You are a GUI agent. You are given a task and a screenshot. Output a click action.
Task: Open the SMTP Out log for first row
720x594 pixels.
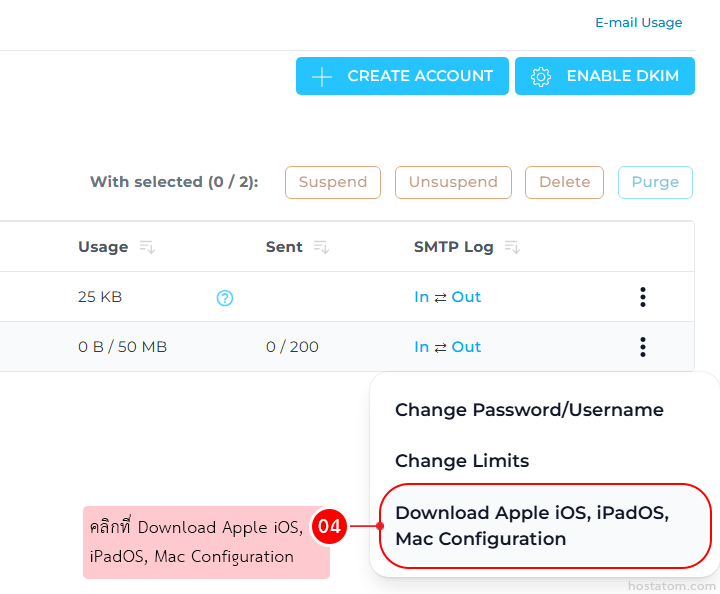[466, 297]
